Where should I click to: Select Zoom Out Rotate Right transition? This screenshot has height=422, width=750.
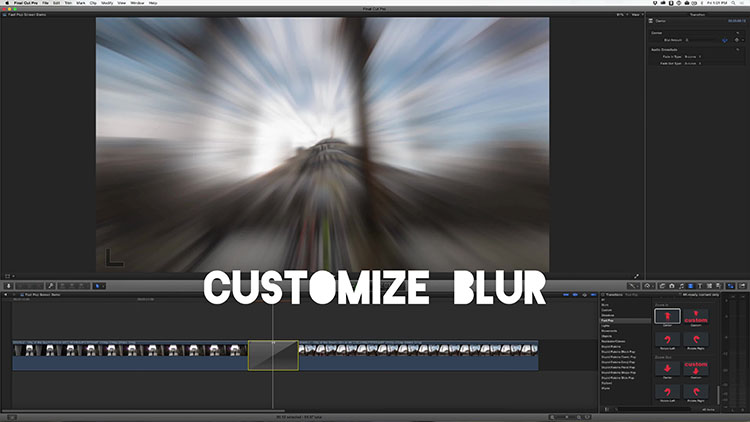[696, 392]
